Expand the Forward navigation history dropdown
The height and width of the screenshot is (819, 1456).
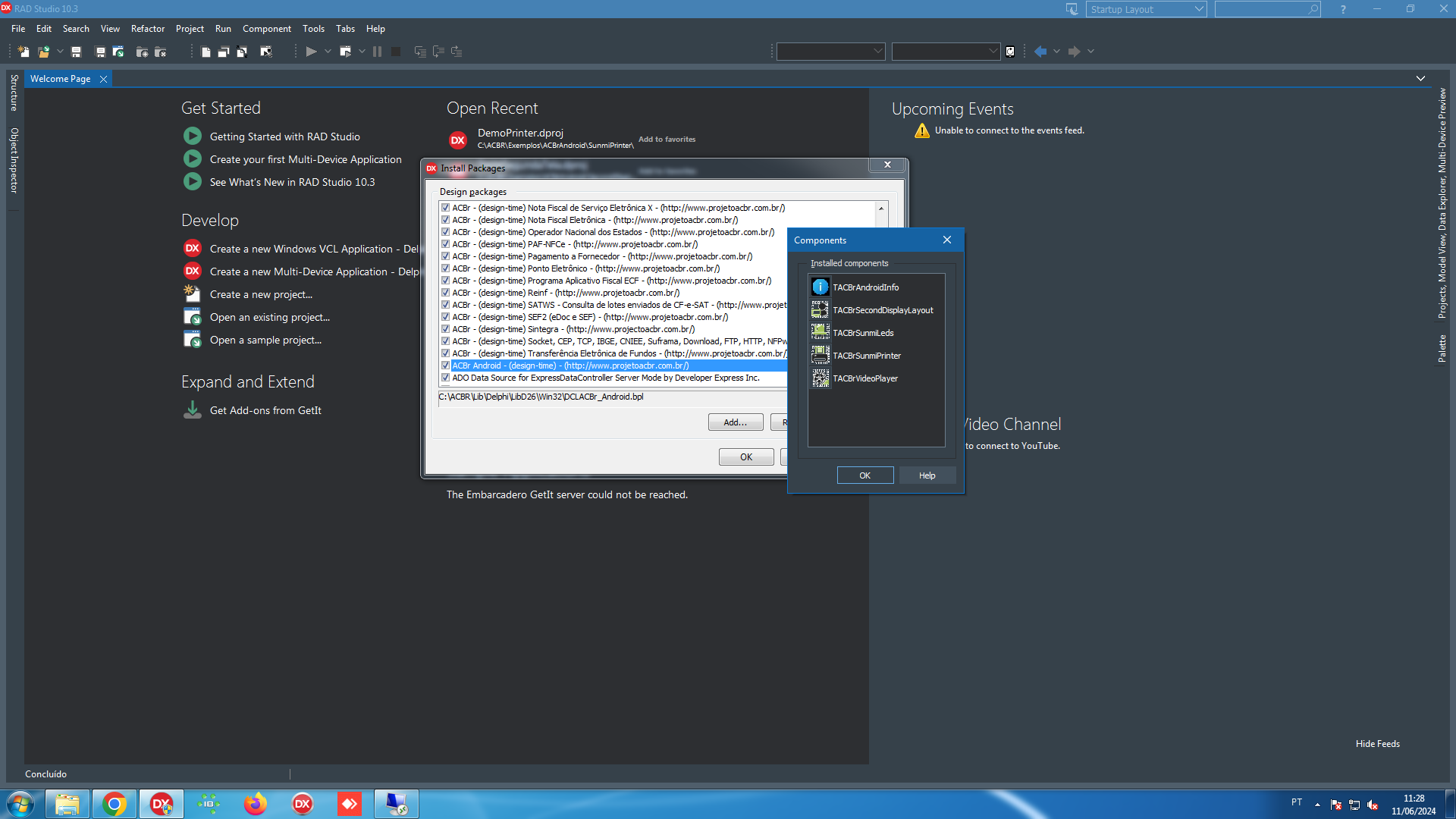click(x=1090, y=52)
